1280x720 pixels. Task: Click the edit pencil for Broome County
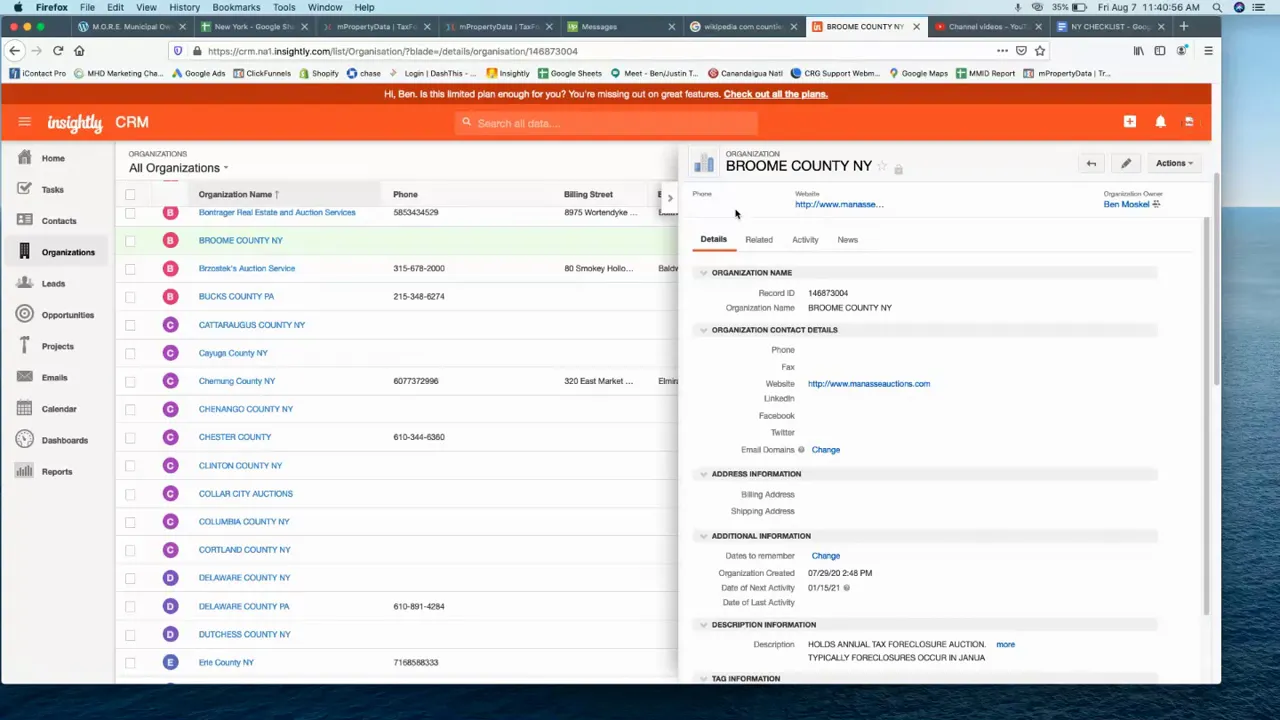coord(1126,163)
